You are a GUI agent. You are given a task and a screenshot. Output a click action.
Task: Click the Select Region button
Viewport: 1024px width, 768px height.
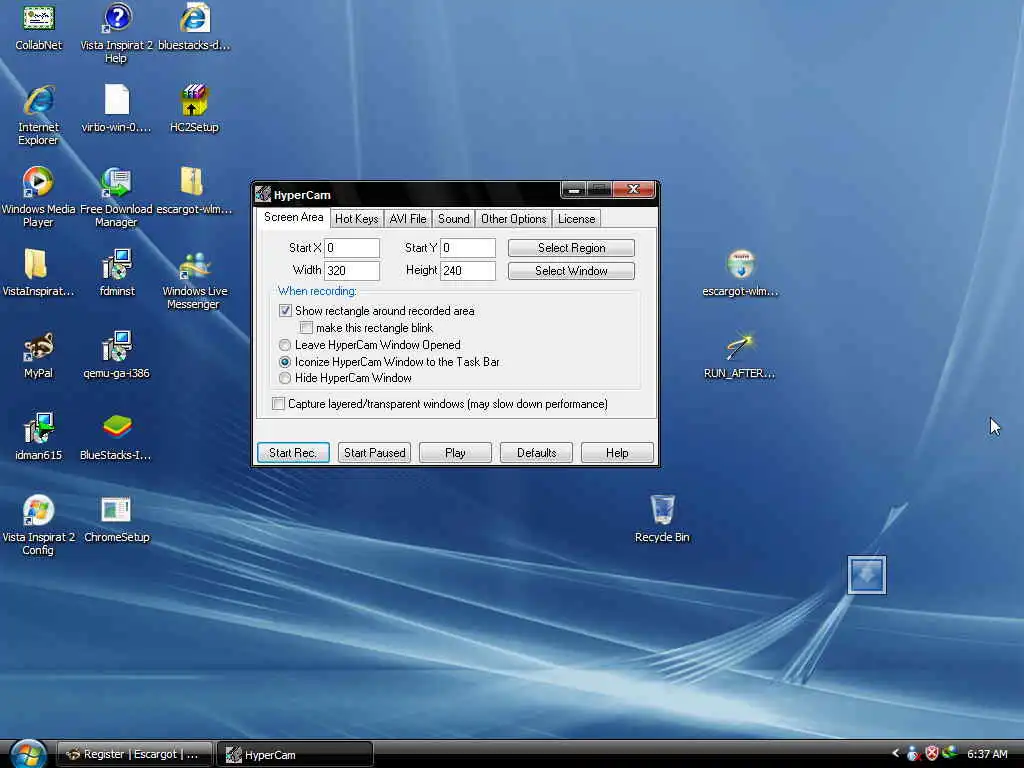(x=571, y=248)
